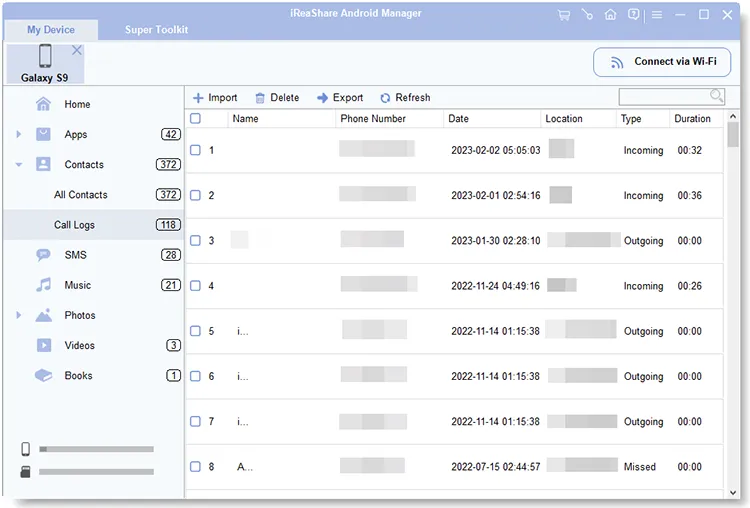
Task: Disconnect Galaxy S9 with its X icon
Action: click(77, 50)
